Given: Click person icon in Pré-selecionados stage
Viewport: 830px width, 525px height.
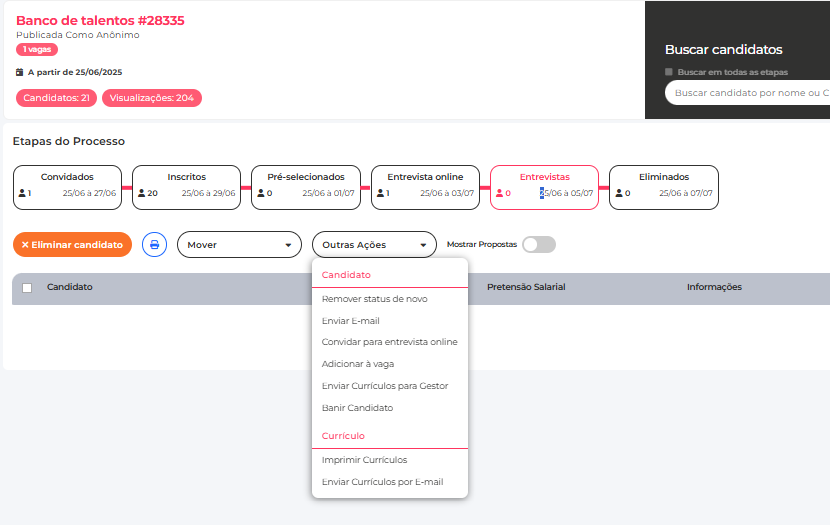Looking at the screenshot, I should 260,194.
